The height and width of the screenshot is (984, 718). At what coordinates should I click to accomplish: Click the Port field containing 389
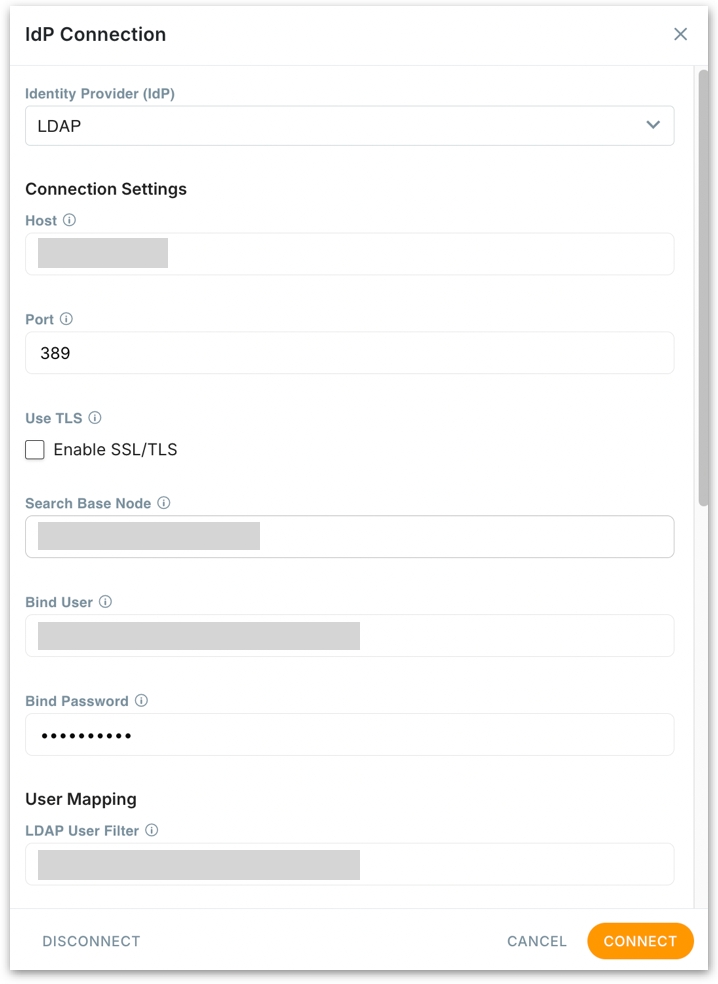(x=350, y=353)
